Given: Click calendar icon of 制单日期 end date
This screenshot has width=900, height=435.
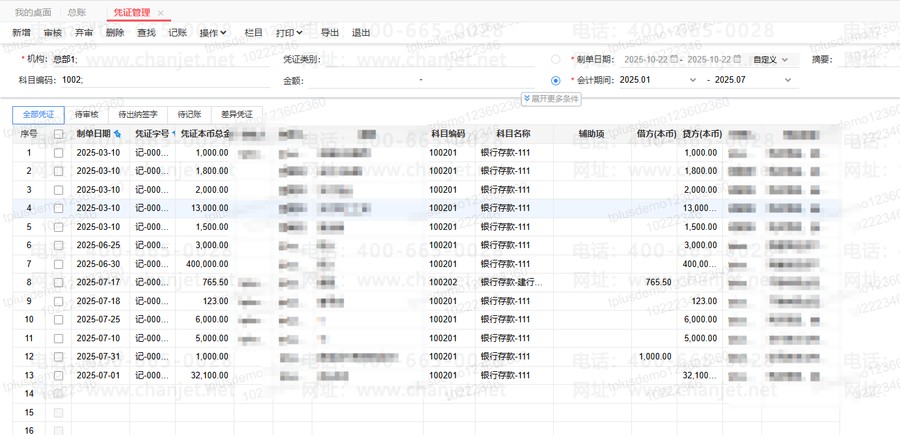Looking at the screenshot, I should (x=738, y=60).
